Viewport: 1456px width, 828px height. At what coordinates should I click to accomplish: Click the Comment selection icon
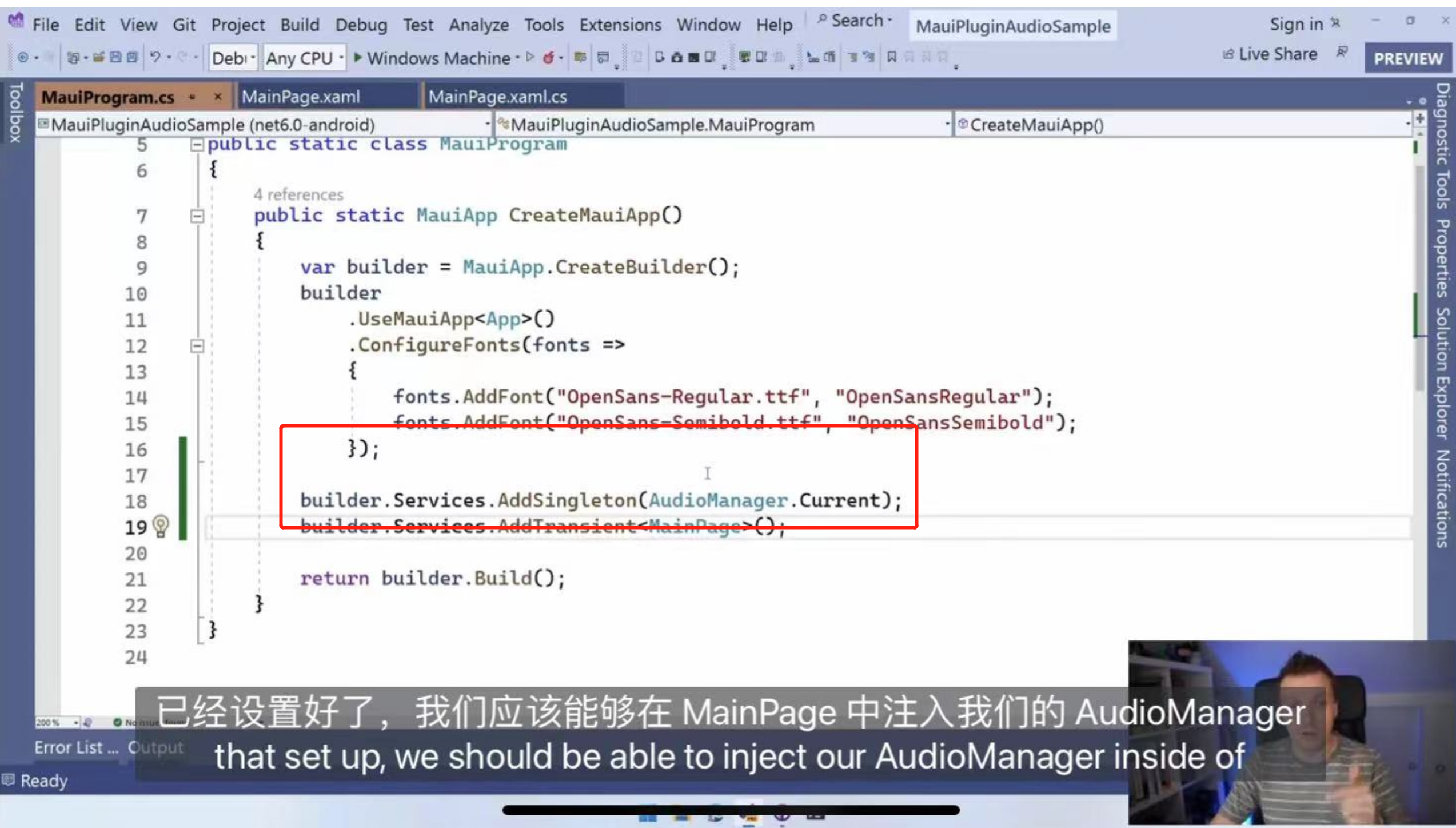coord(852,57)
